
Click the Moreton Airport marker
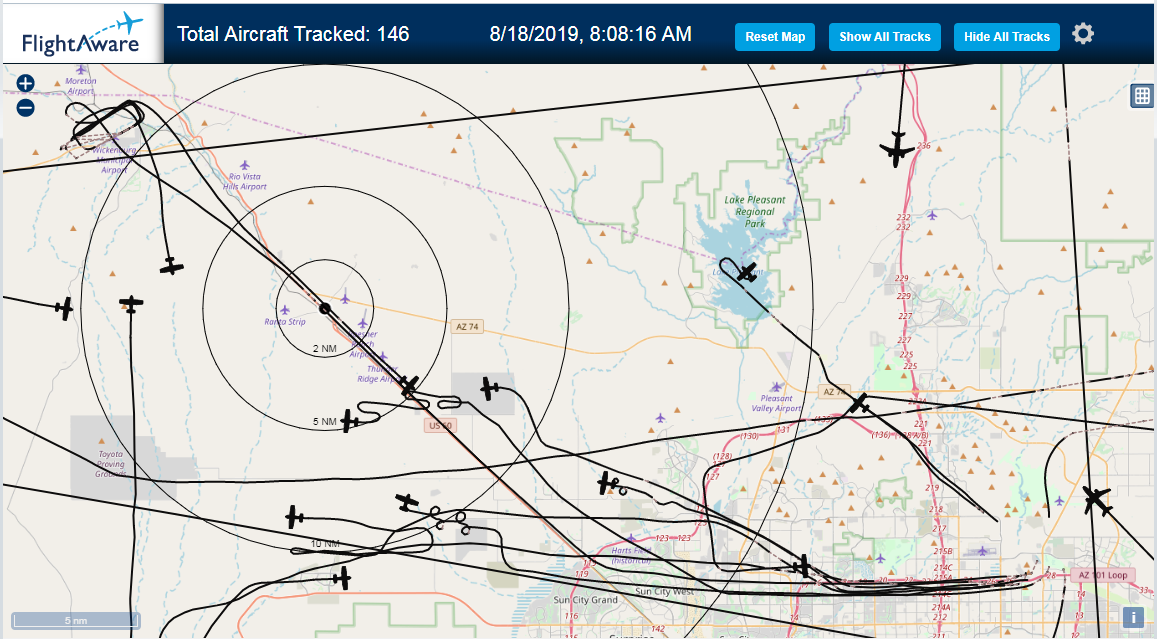[81, 70]
